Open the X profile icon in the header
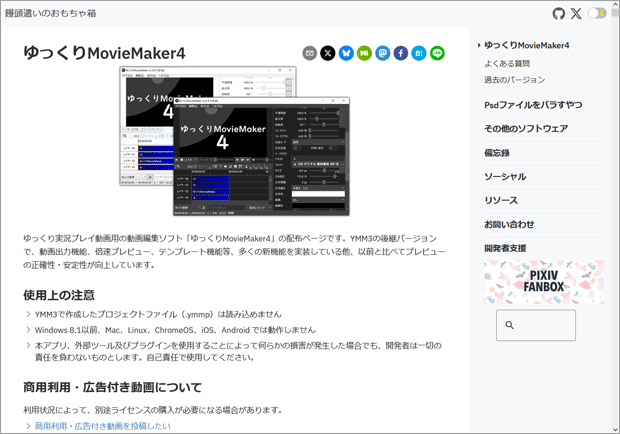The image size is (620, 434). click(576, 13)
